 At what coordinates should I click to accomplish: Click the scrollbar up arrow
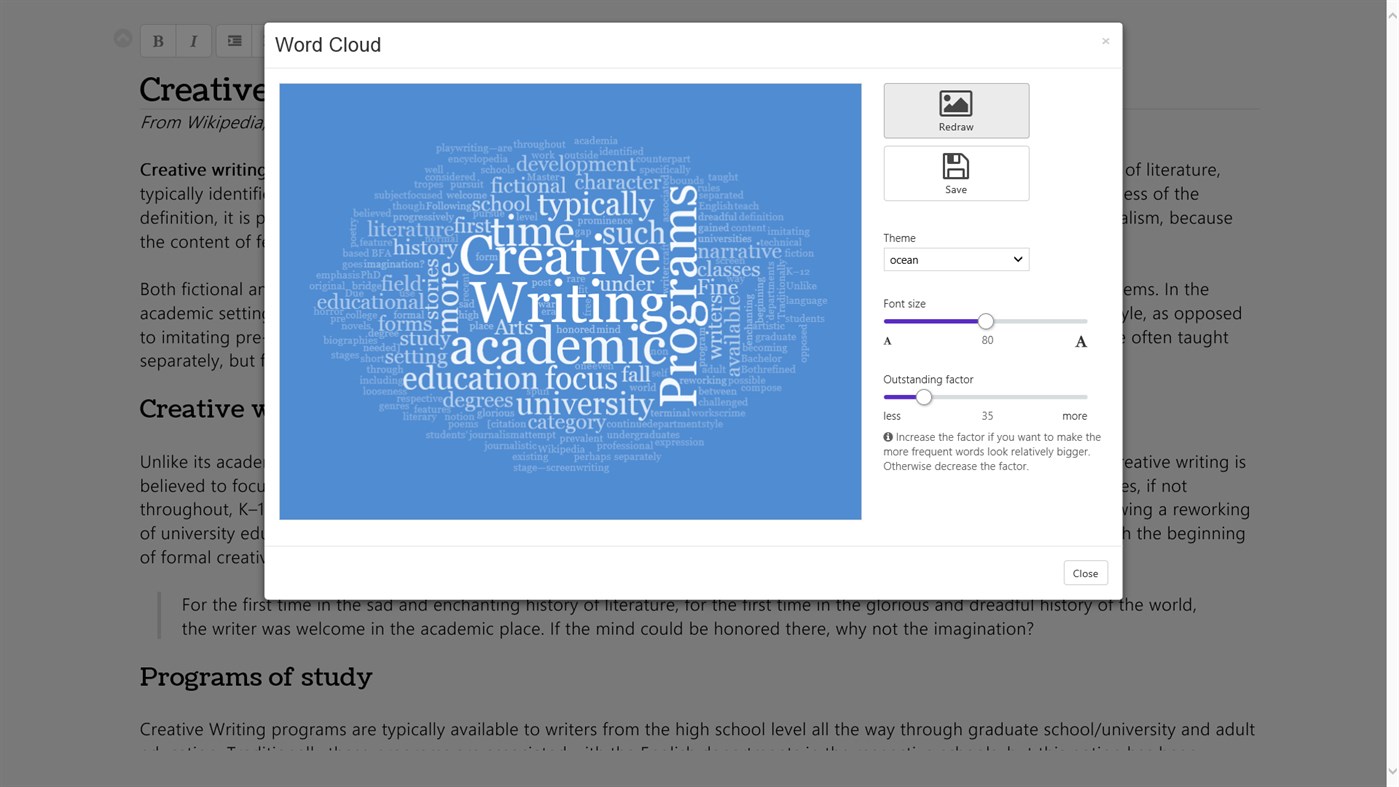point(1392,16)
